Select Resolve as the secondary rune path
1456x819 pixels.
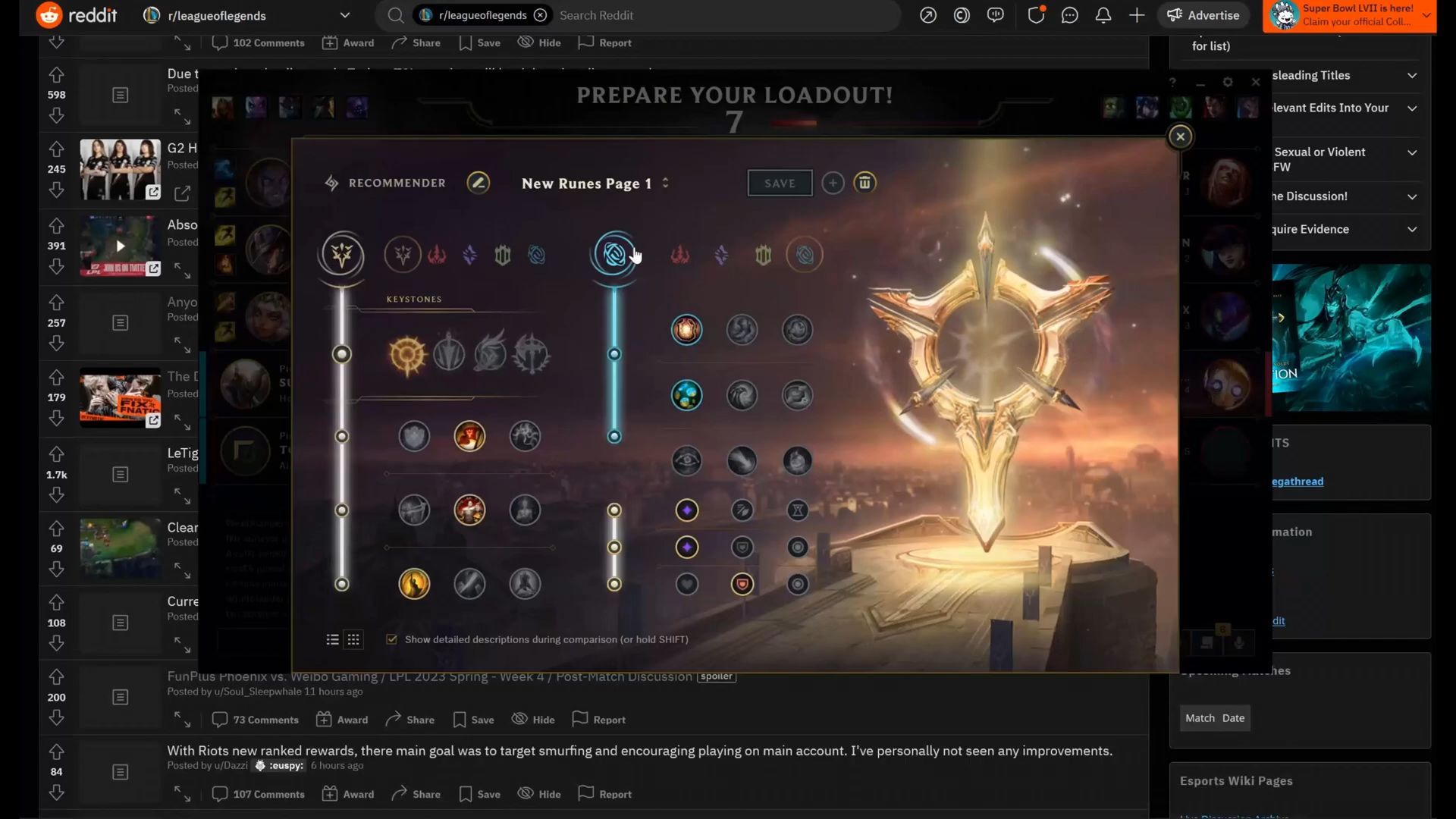click(763, 255)
